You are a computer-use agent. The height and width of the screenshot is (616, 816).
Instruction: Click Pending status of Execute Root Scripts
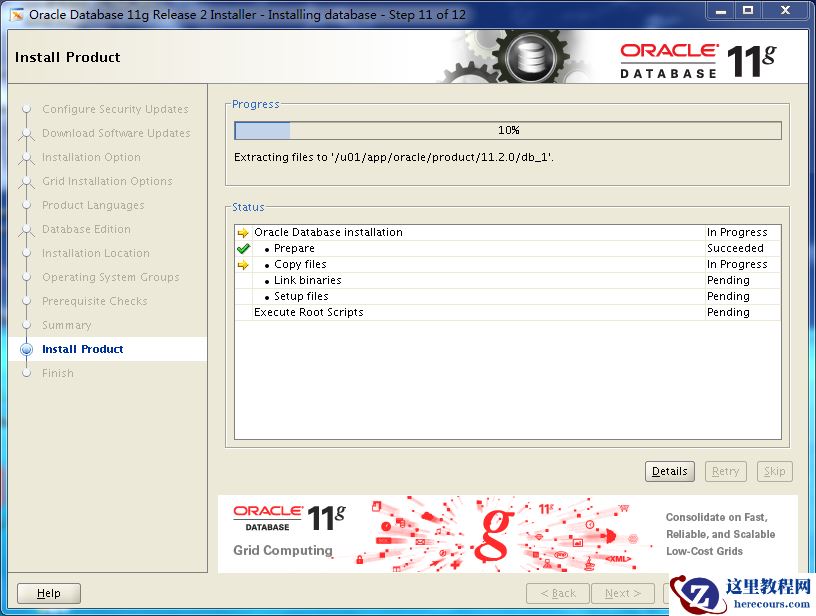pyautogui.click(x=728, y=312)
